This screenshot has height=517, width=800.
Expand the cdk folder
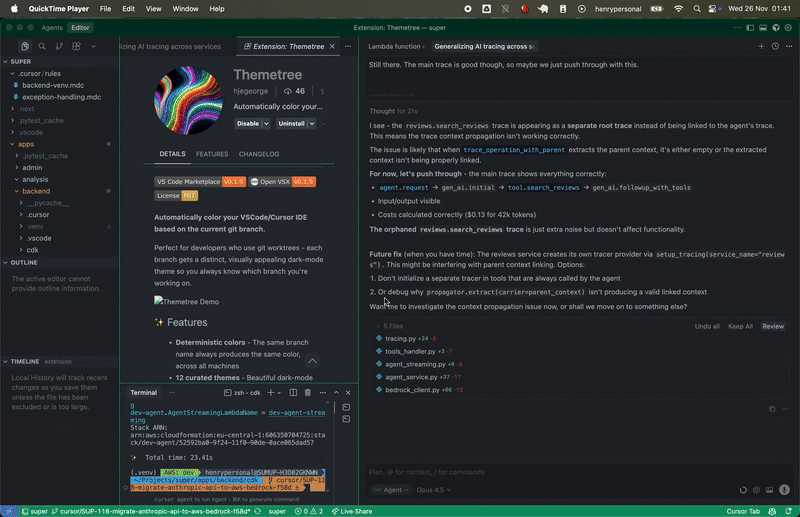(33, 250)
